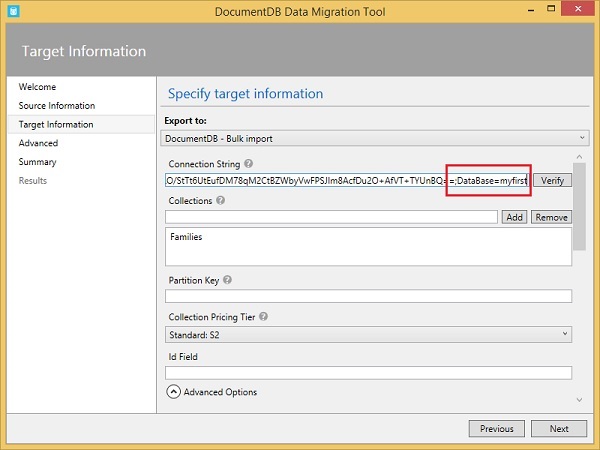Screen dimensions: 600x450
Task: Go to the Welcome step
Action: point(38,87)
